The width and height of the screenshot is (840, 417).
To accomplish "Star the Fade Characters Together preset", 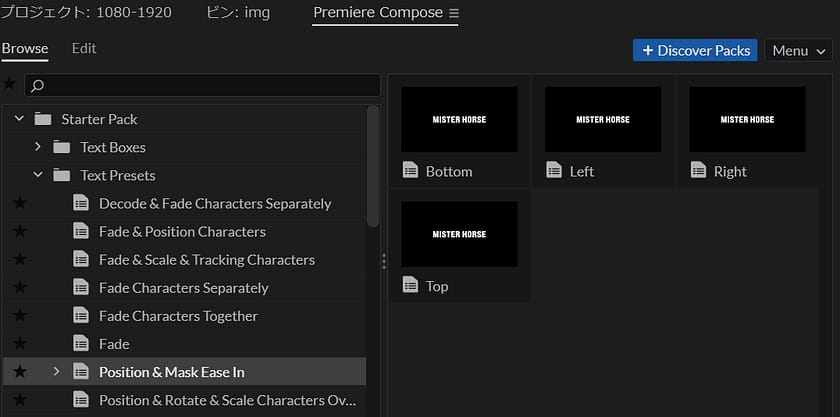I will [20, 316].
